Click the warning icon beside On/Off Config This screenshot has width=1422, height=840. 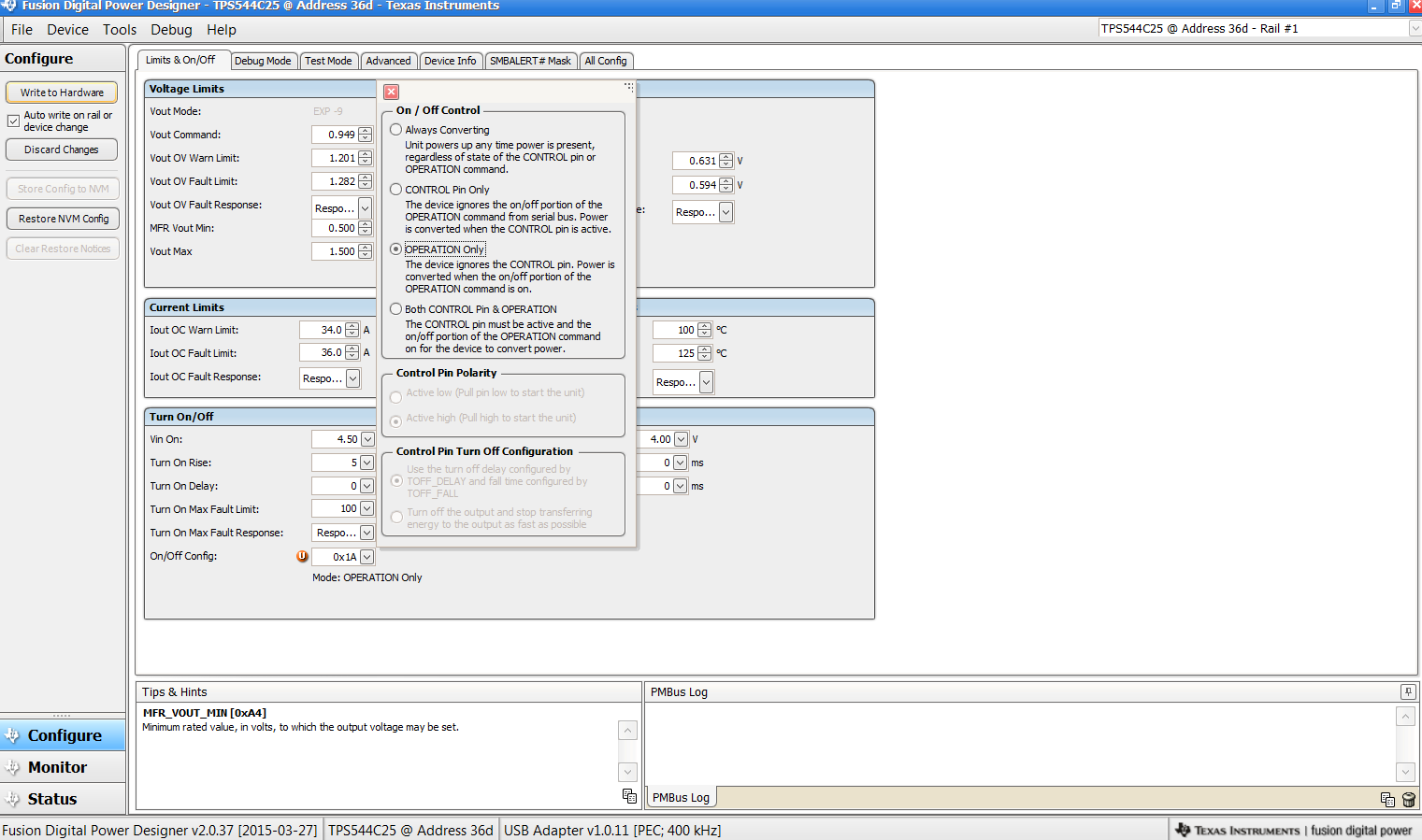tap(302, 556)
